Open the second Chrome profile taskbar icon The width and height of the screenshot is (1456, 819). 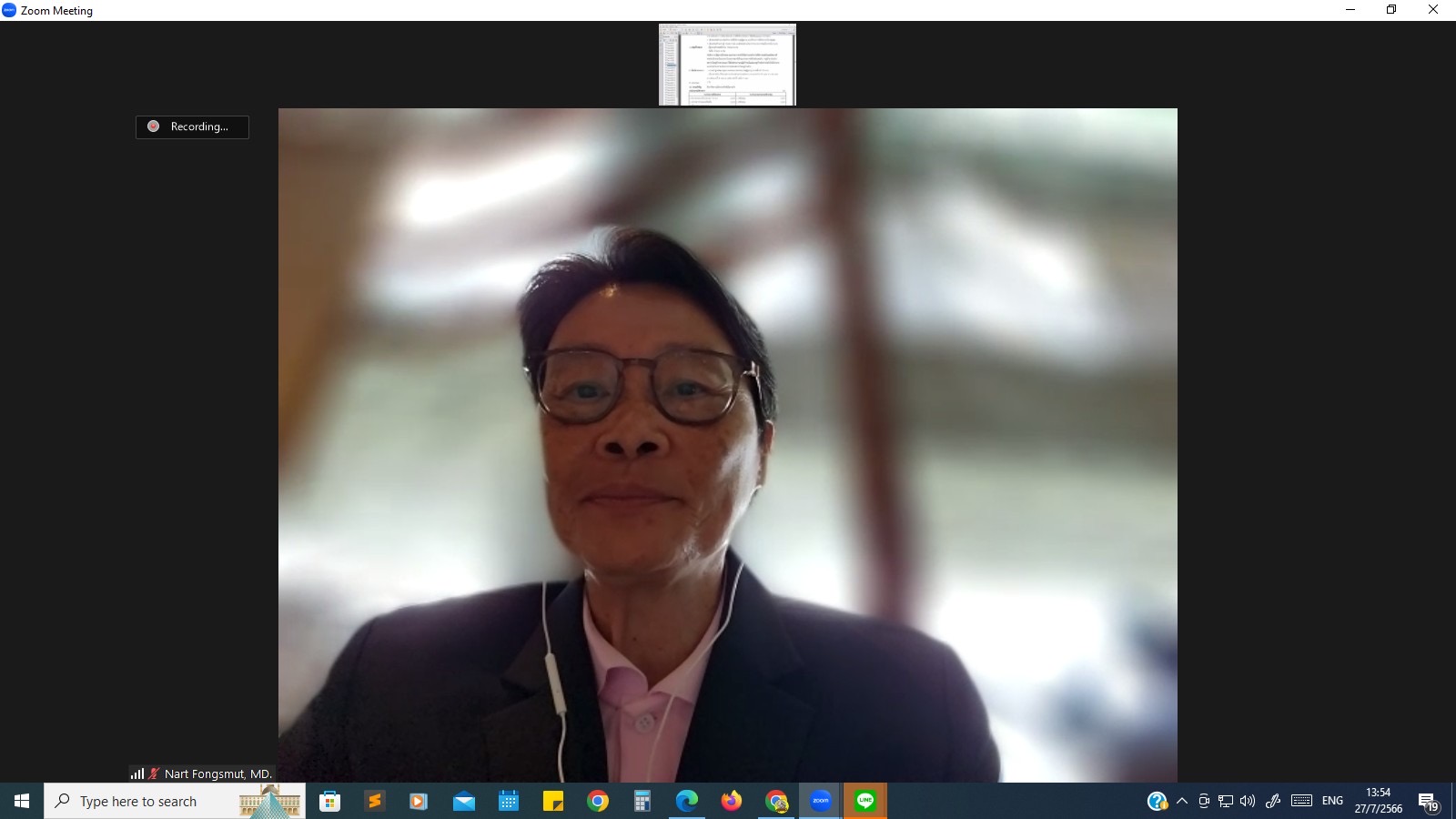click(x=776, y=801)
